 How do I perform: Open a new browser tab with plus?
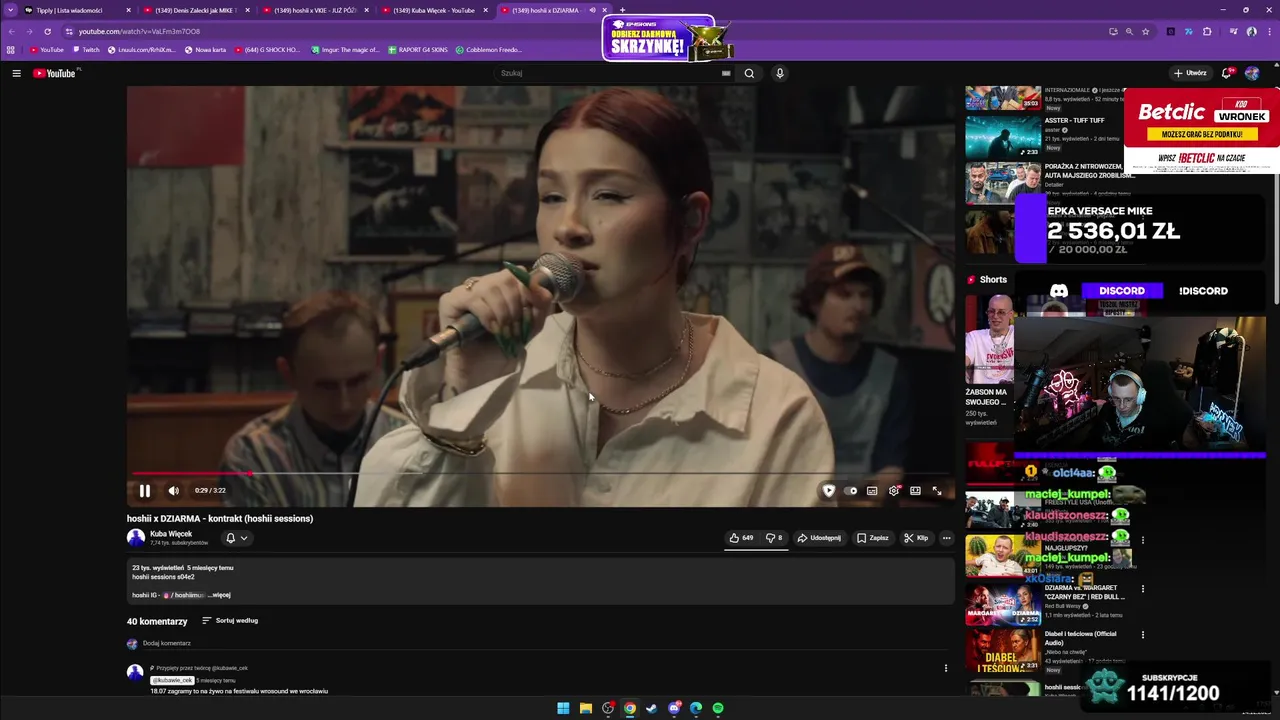622,10
